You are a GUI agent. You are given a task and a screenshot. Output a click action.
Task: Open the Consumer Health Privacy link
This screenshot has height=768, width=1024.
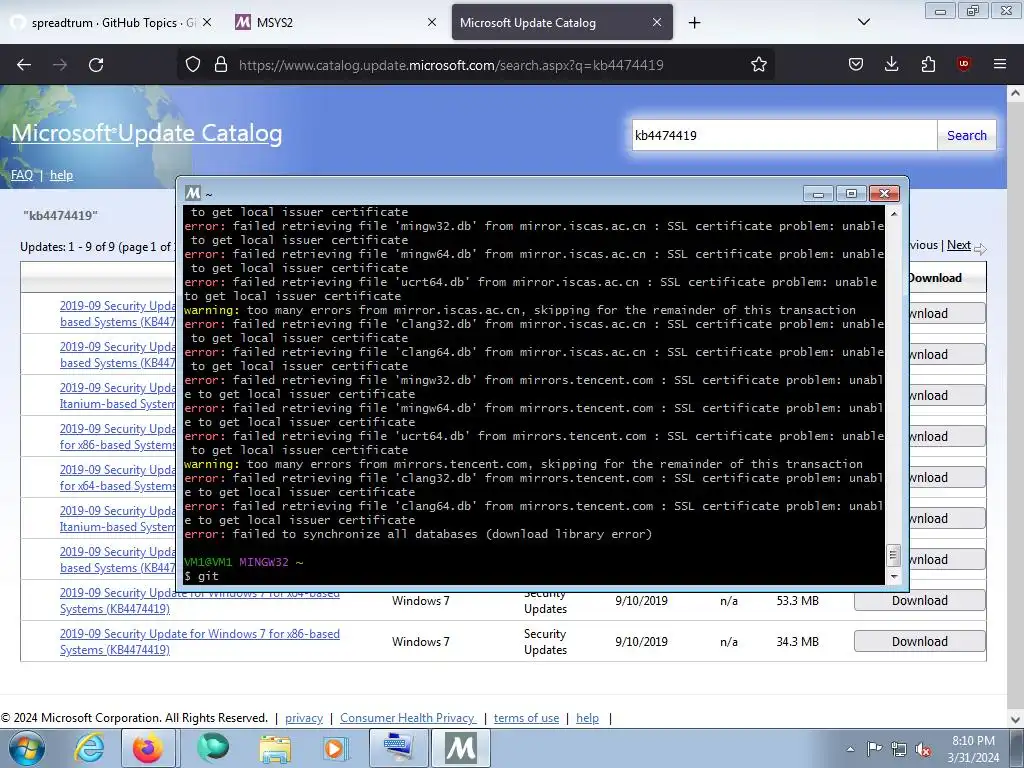[408, 718]
